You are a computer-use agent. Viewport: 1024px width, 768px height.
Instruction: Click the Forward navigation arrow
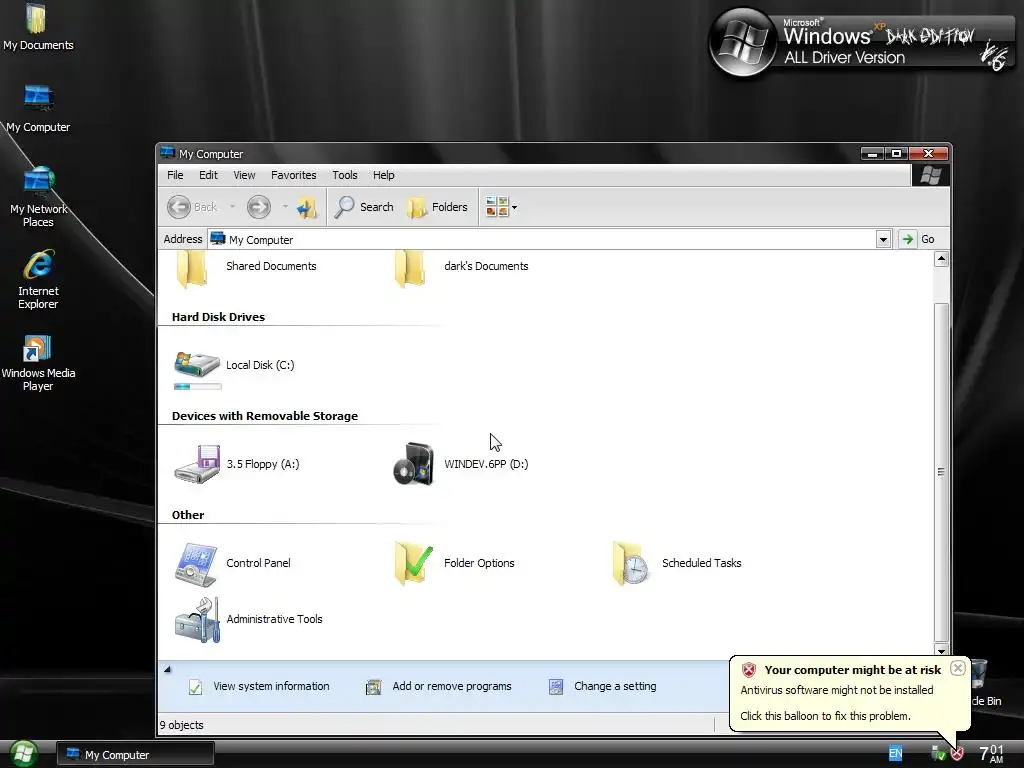259,207
